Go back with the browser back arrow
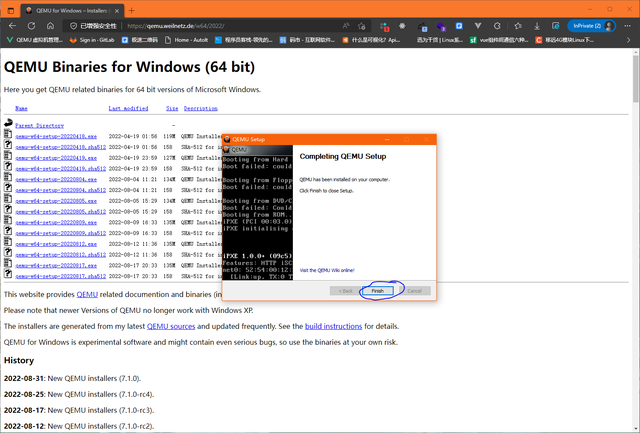The height and width of the screenshot is (433, 640). point(12,26)
